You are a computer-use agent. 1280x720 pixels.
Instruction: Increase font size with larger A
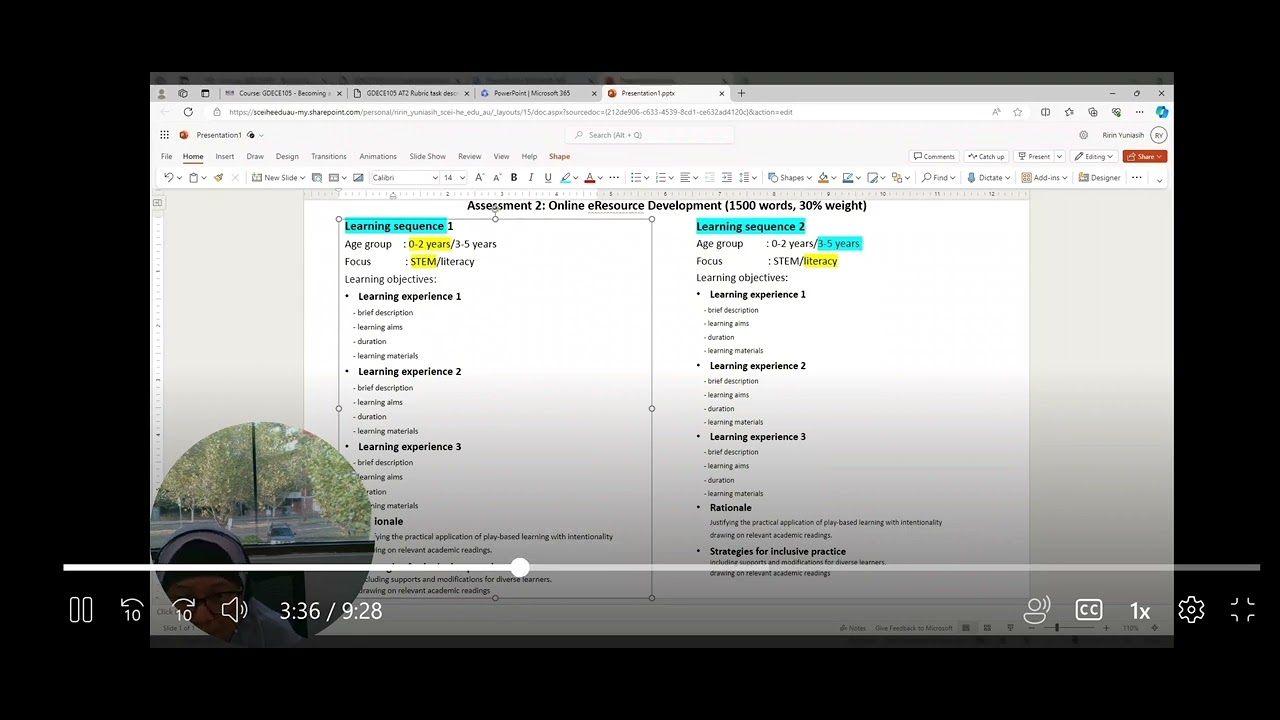click(479, 177)
